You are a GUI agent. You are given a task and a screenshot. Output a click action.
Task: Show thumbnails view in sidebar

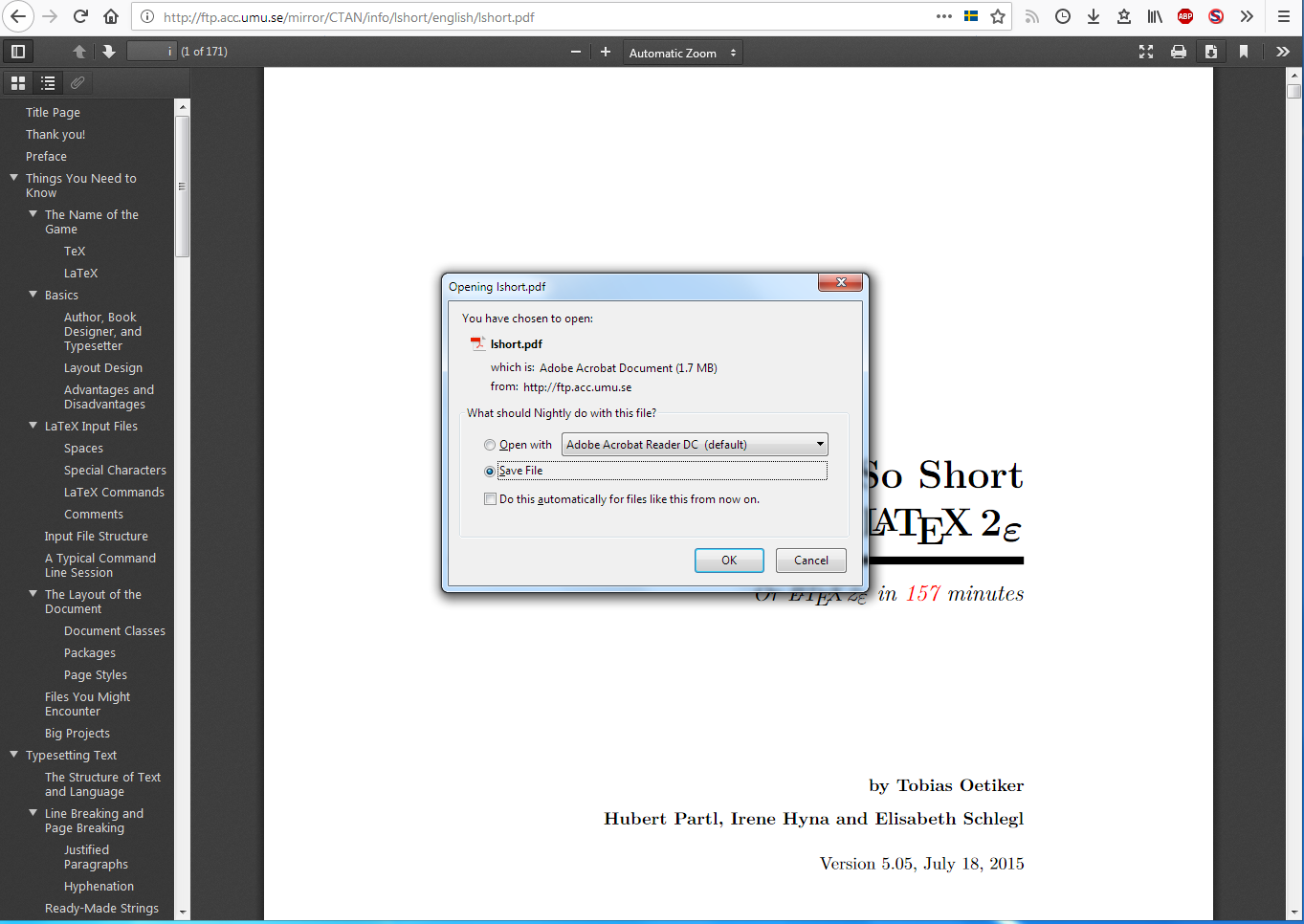click(x=18, y=83)
